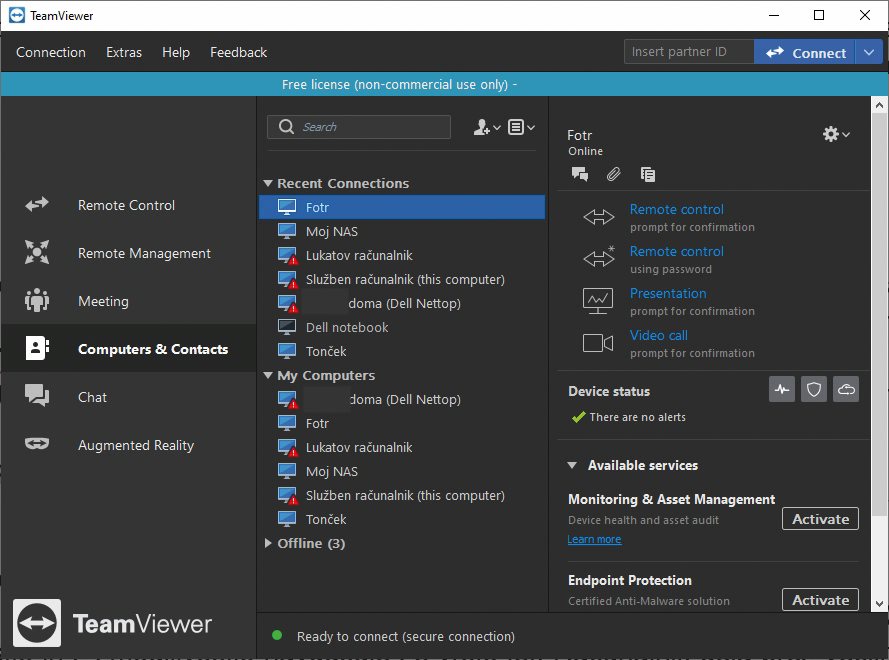This screenshot has width=889, height=660.
Task: Select Dell notebook in the list
Action: tap(402, 327)
